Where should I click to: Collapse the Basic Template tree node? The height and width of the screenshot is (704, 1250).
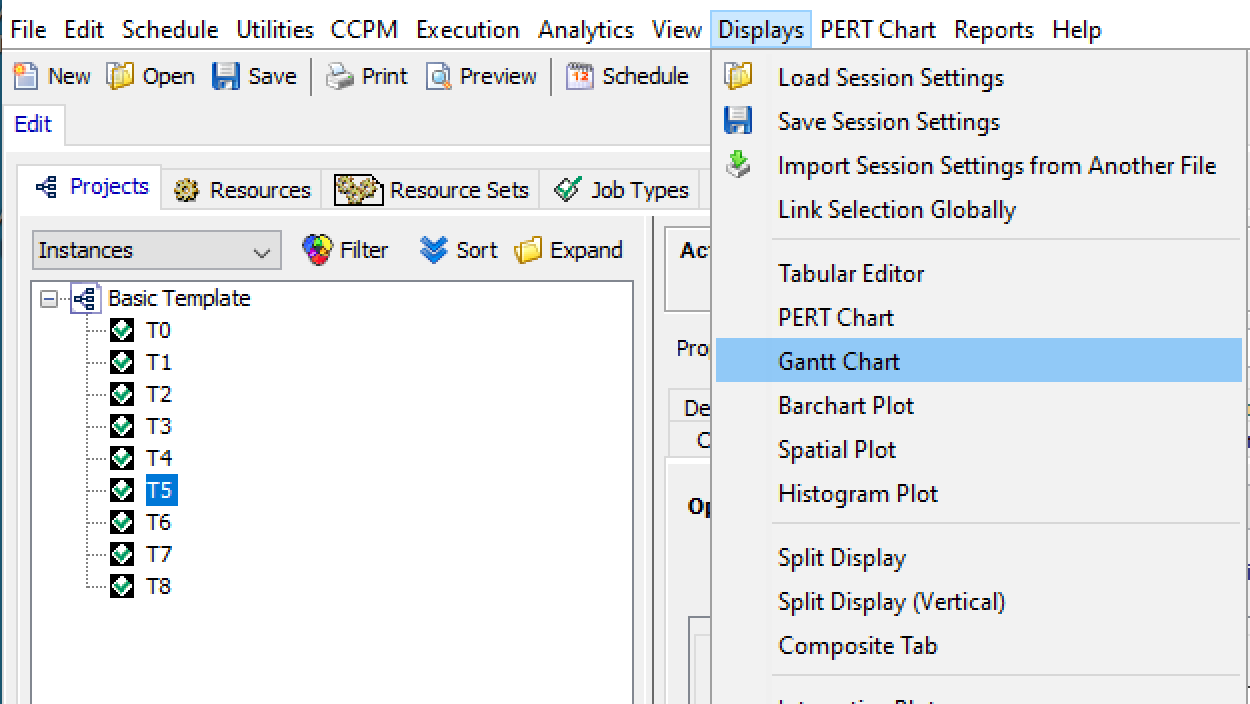pos(48,299)
